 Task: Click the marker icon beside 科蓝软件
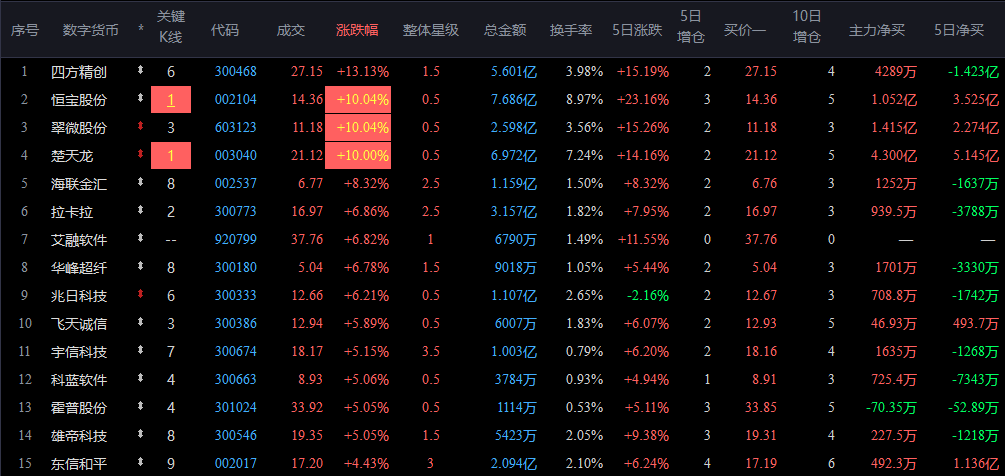tap(141, 378)
